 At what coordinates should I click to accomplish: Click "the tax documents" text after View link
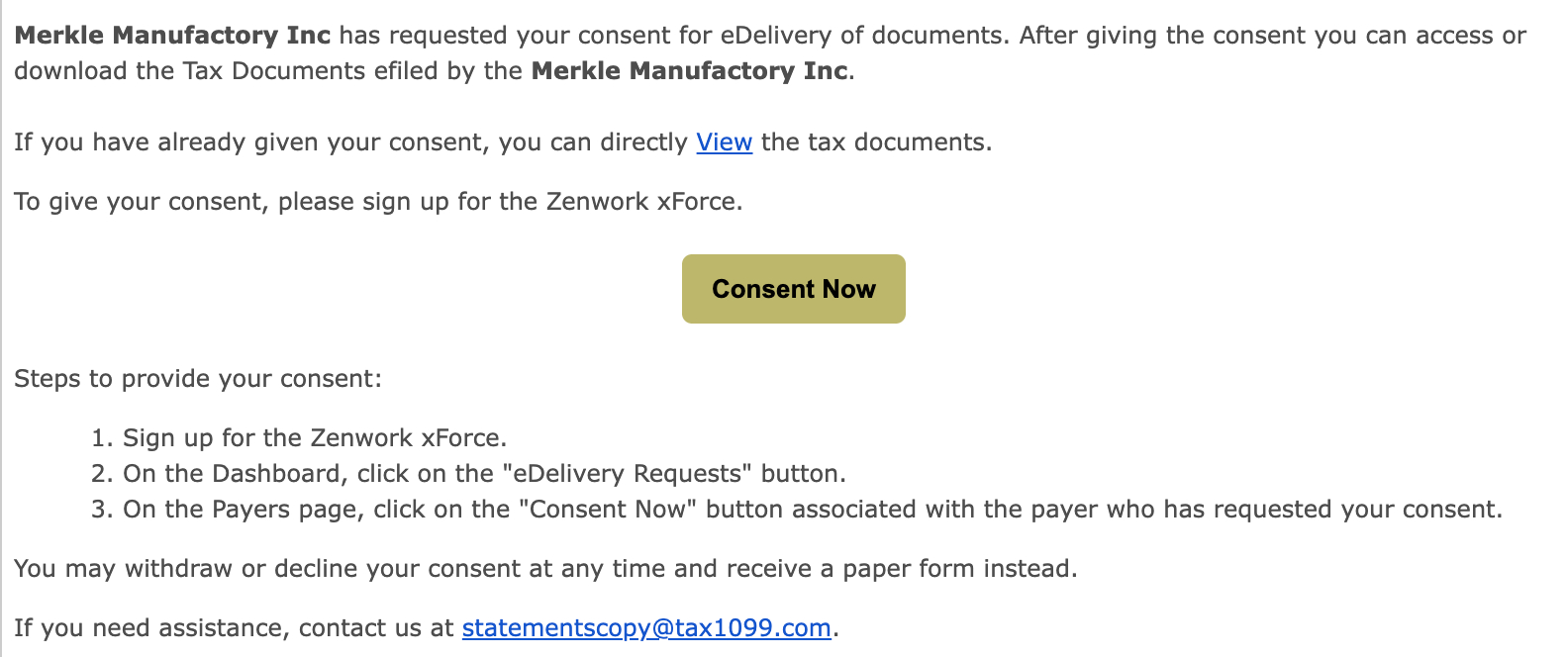click(x=876, y=142)
